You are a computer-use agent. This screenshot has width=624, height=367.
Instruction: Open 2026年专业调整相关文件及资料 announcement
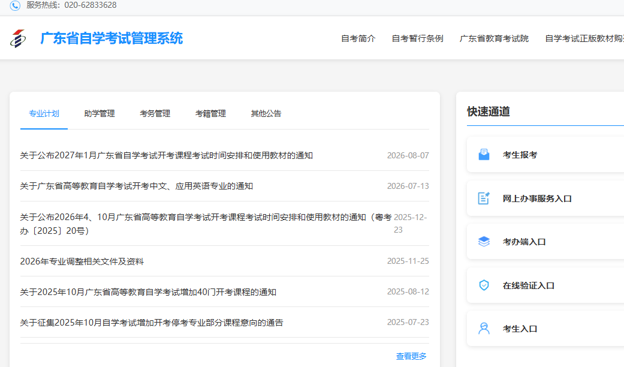coord(82,261)
